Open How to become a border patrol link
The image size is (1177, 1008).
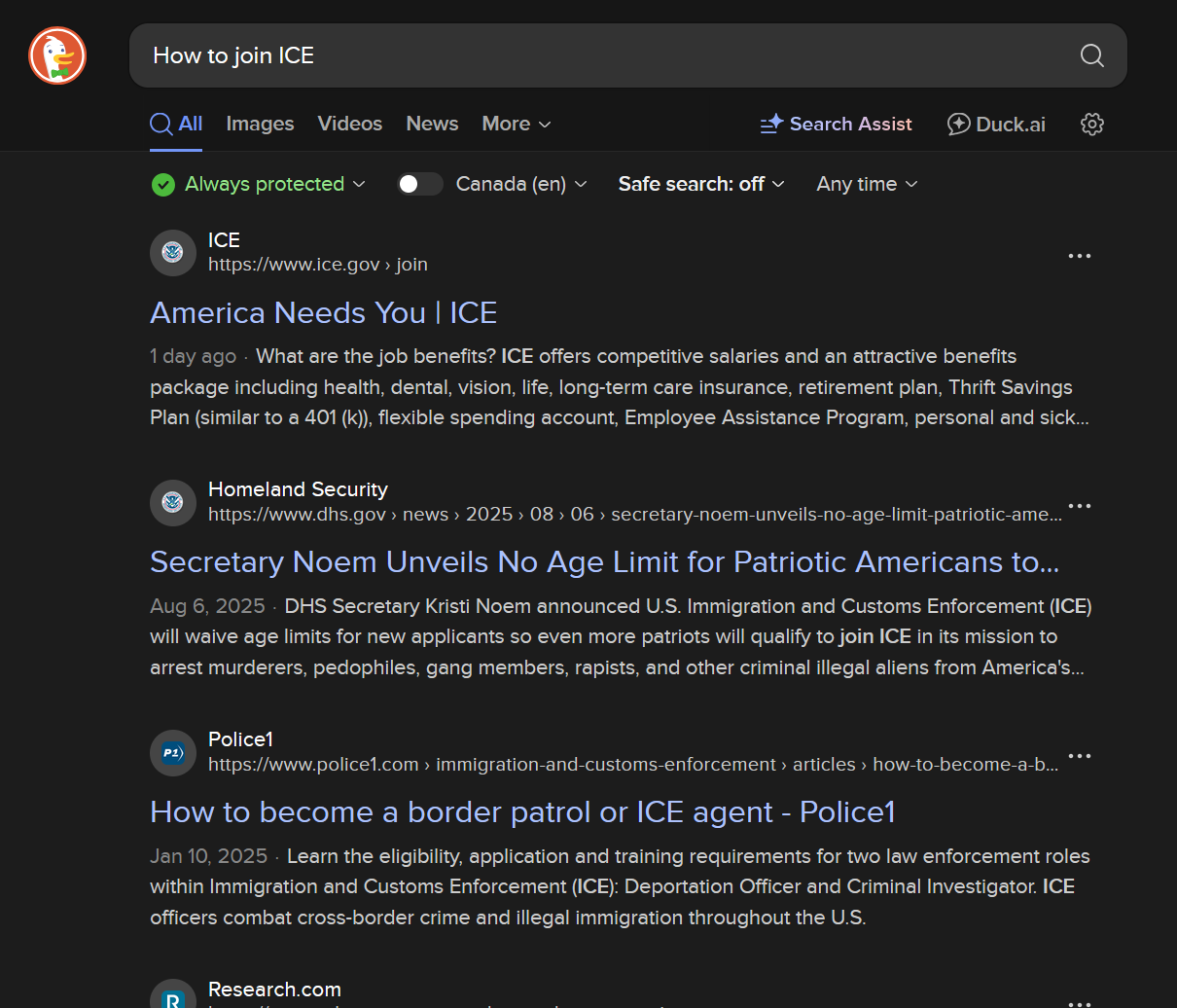pos(522,812)
